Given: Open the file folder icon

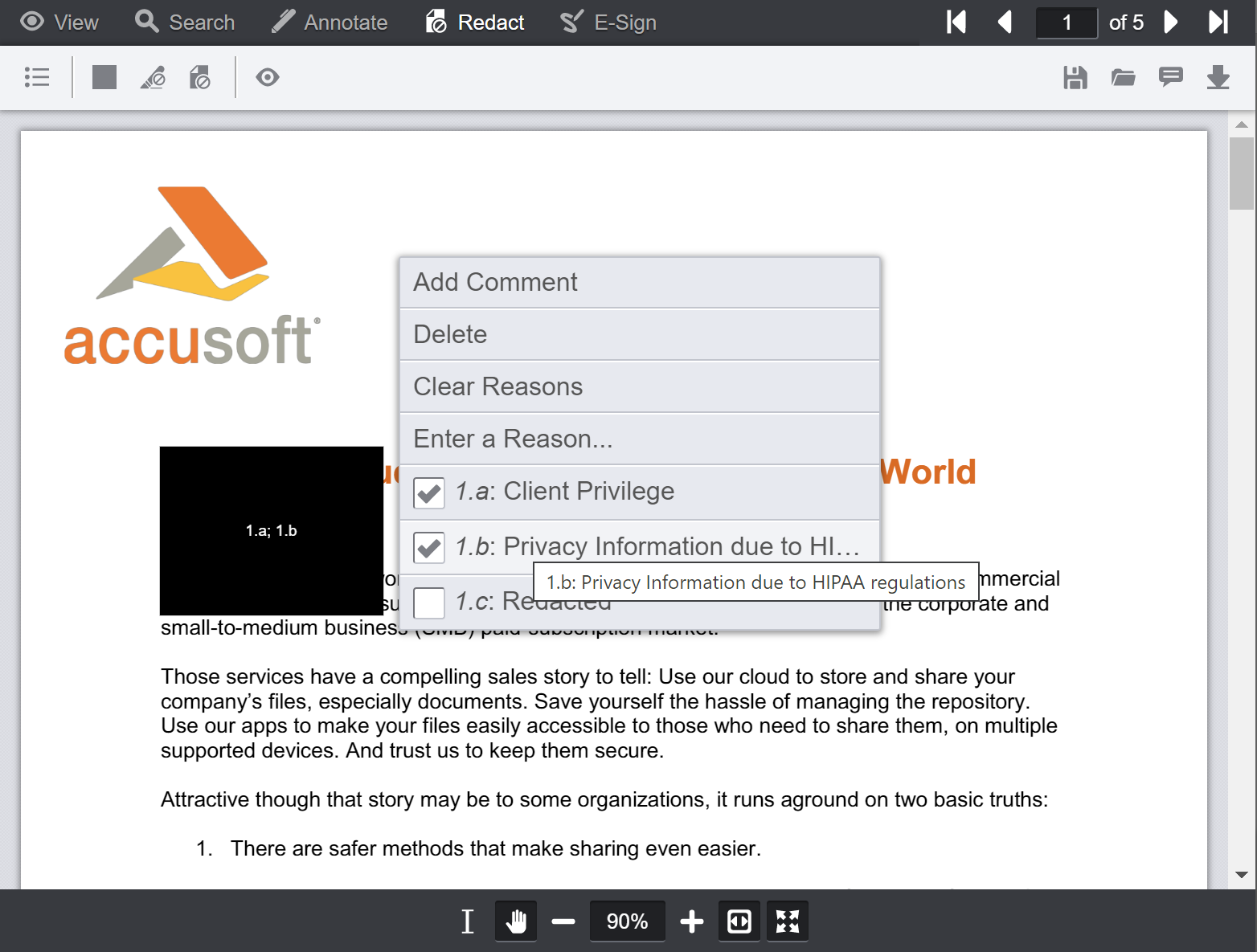Looking at the screenshot, I should pos(1123,78).
